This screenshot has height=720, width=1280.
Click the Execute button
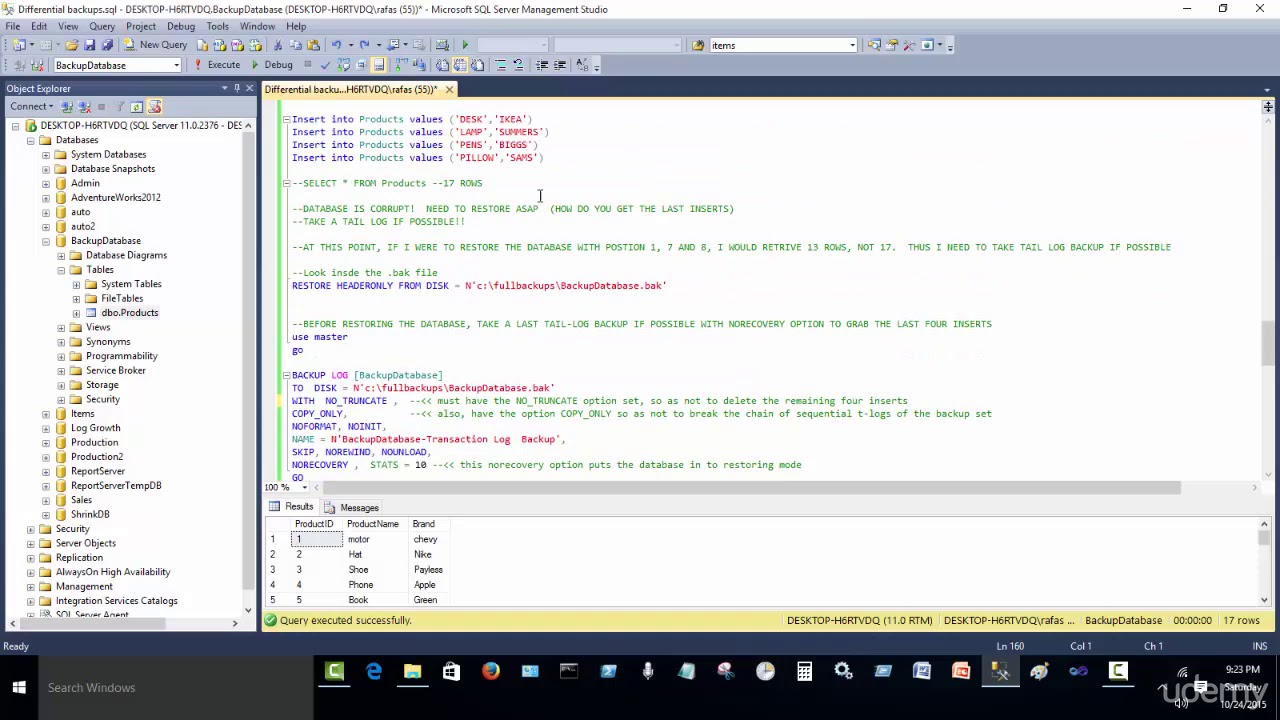point(217,65)
